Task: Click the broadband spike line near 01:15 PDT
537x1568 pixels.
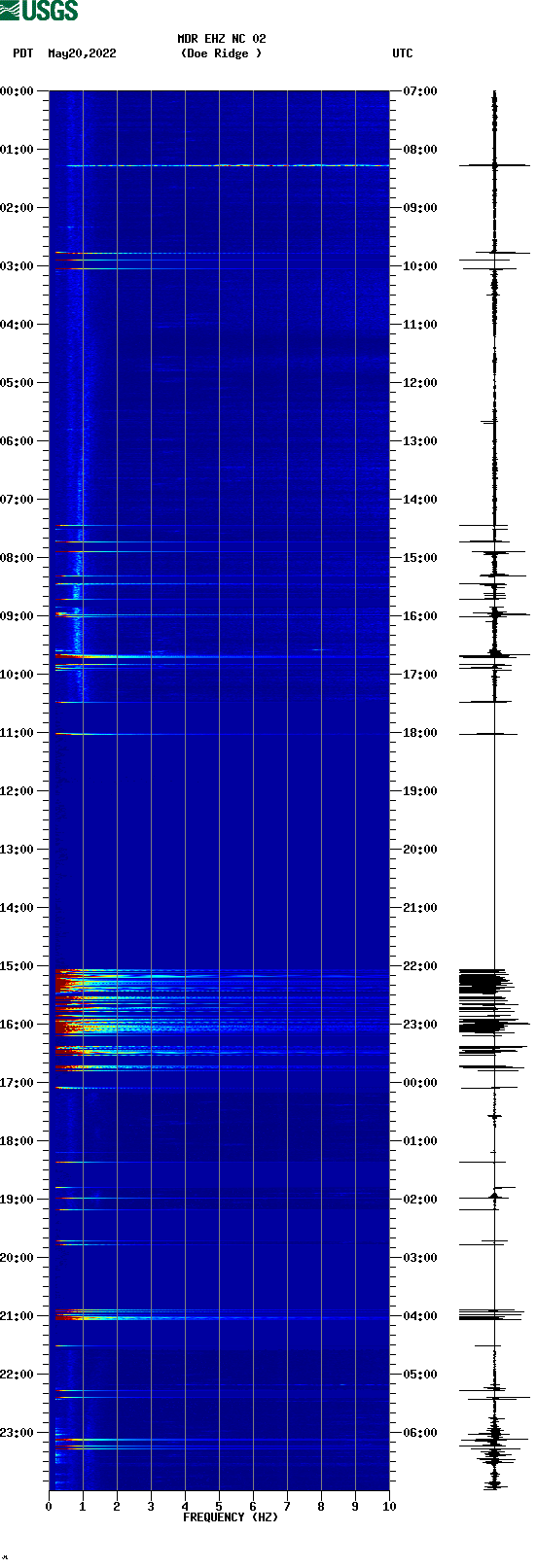Action: pyautogui.click(x=228, y=165)
